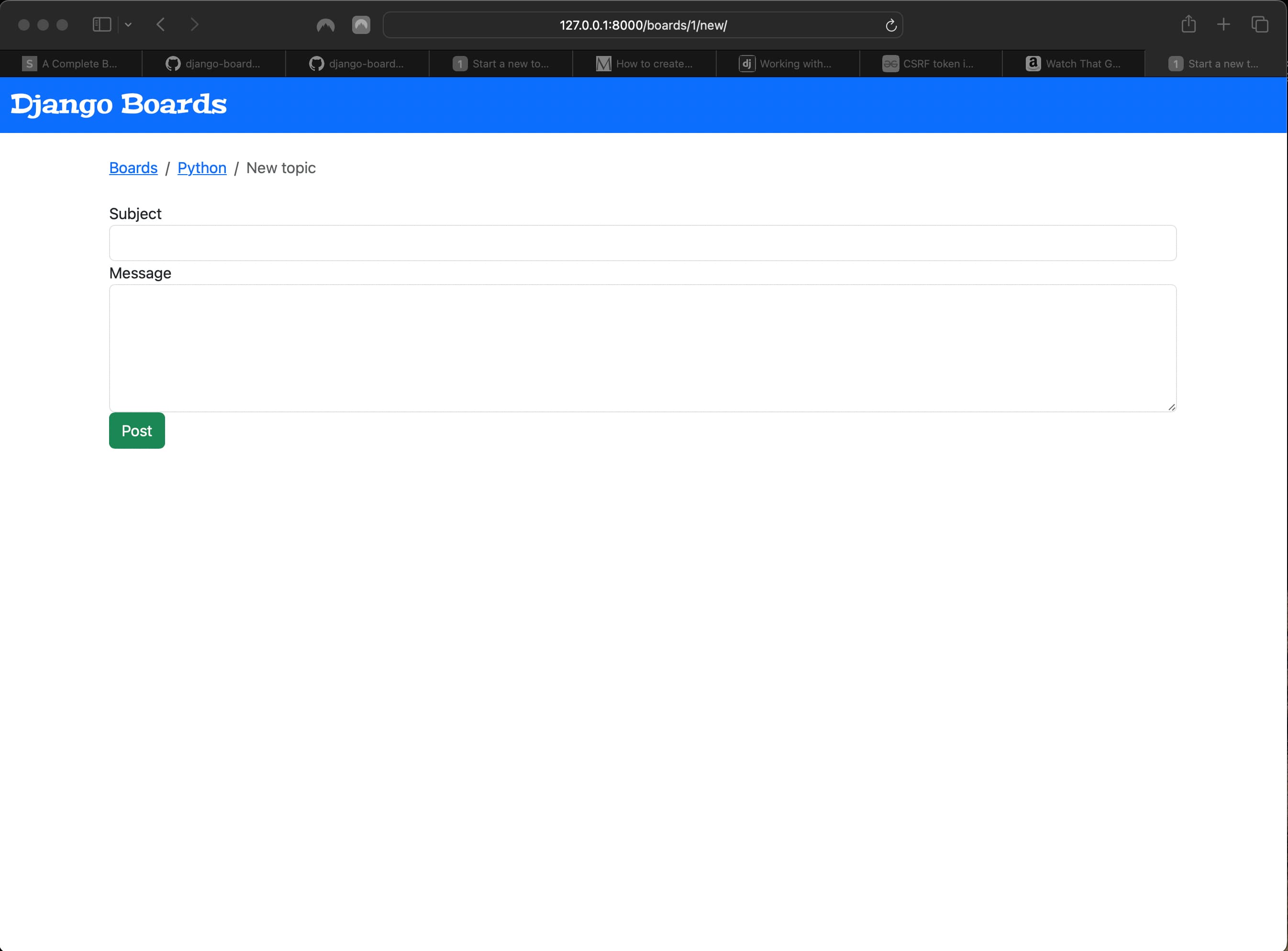Switch to the 'Start a new to...' tab
Viewport: 1288px width, 951px height.
[x=500, y=64]
